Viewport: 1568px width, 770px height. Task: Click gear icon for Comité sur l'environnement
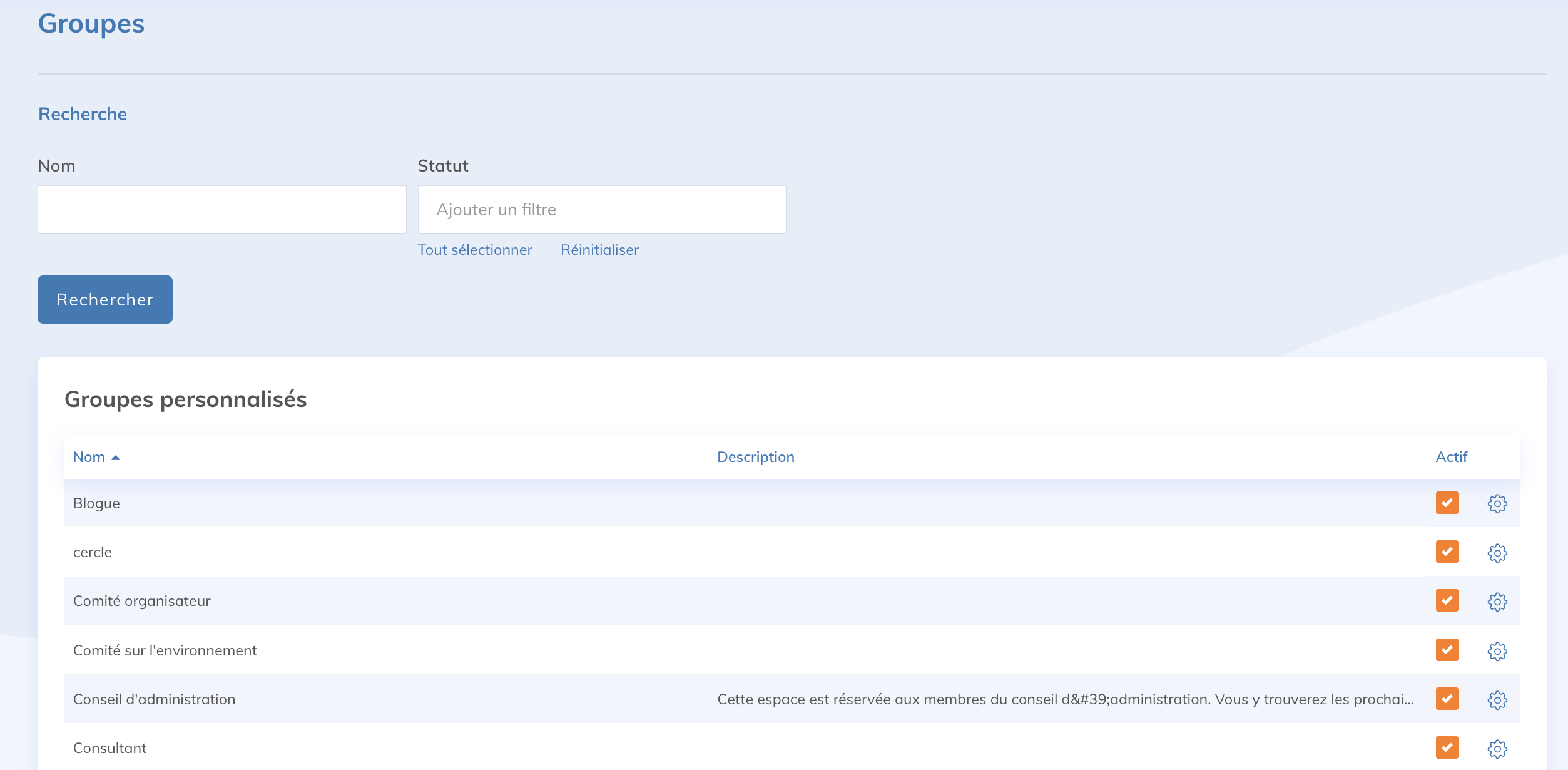(1497, 651)
